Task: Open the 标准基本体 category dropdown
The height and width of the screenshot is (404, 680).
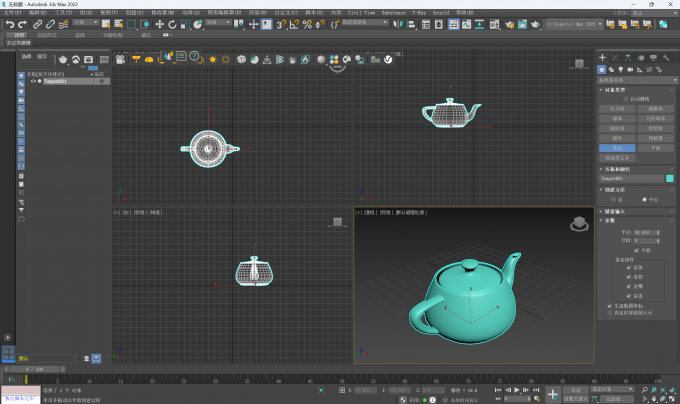Action: point(638,80)
